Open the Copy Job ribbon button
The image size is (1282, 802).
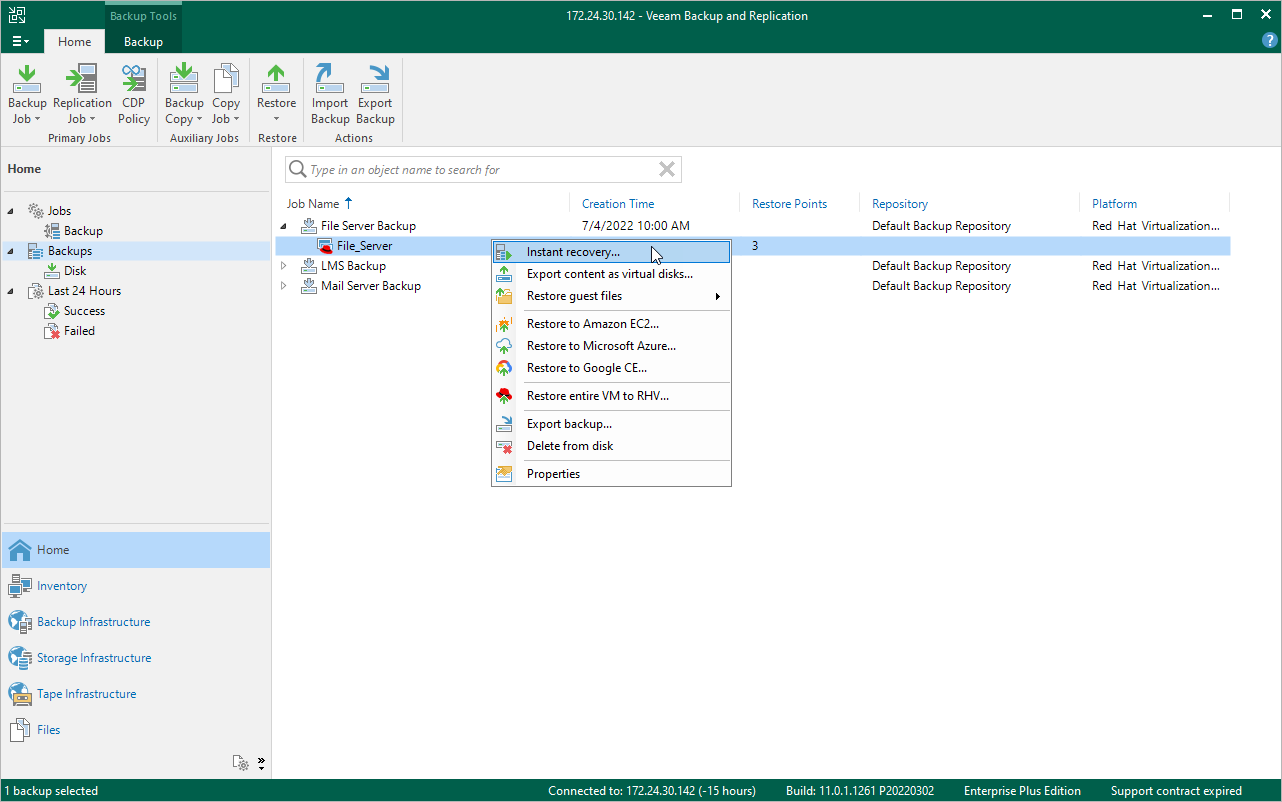(x=226, y=95)
